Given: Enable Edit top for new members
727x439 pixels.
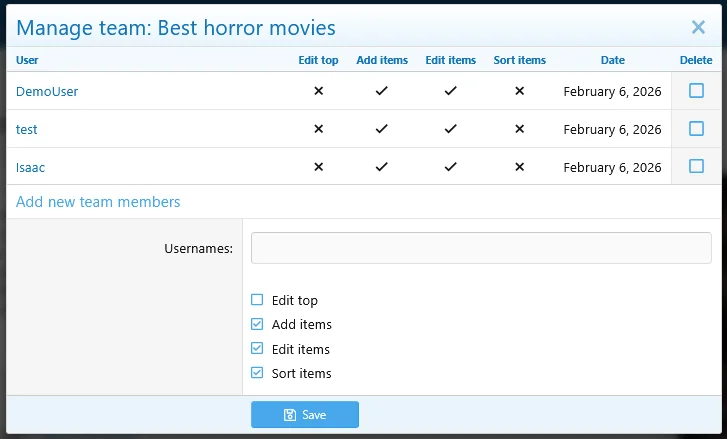Looking at the screenshot, I should (257, 300).
